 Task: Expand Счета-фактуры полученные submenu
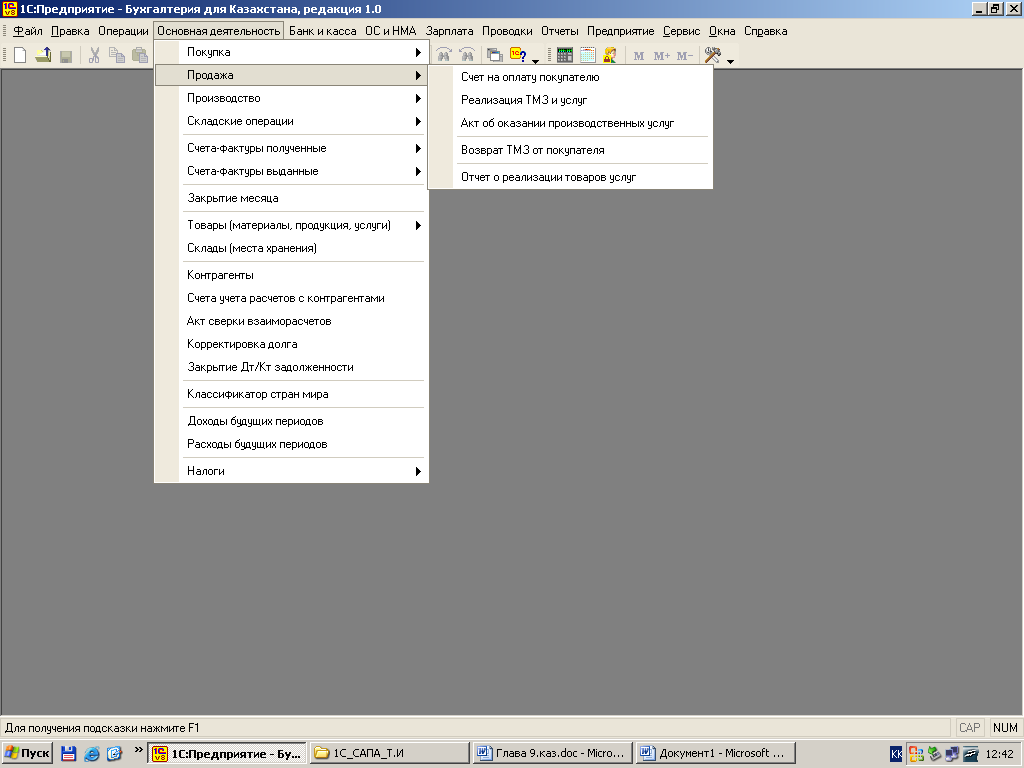click(x=291, y=148)
